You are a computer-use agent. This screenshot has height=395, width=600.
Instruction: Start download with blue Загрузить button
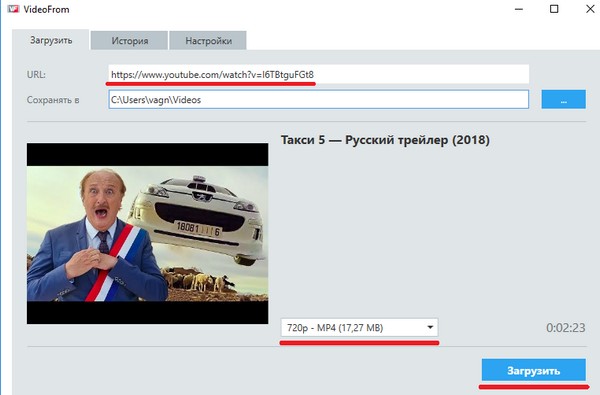point(533,371)
